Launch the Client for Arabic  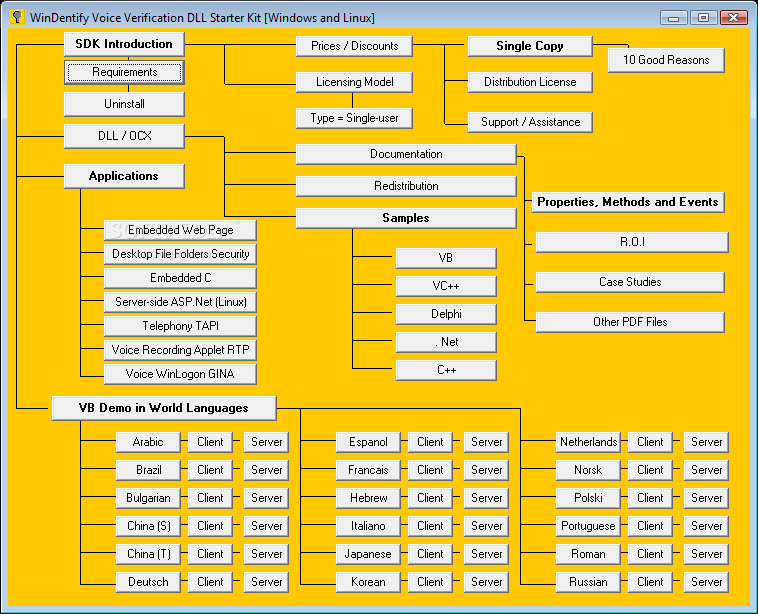[210, 442]
